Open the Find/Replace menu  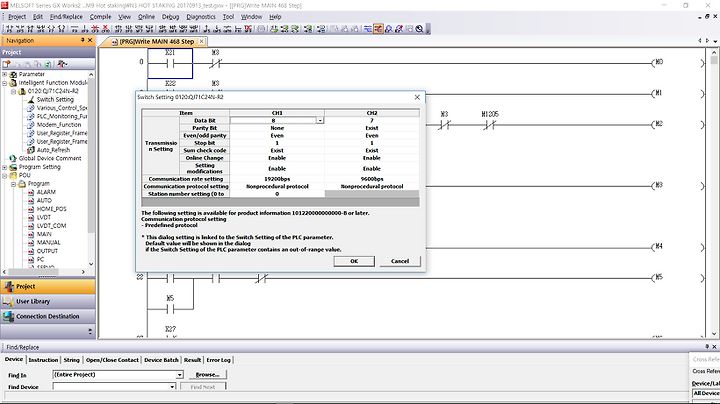[x=66, y=17]
